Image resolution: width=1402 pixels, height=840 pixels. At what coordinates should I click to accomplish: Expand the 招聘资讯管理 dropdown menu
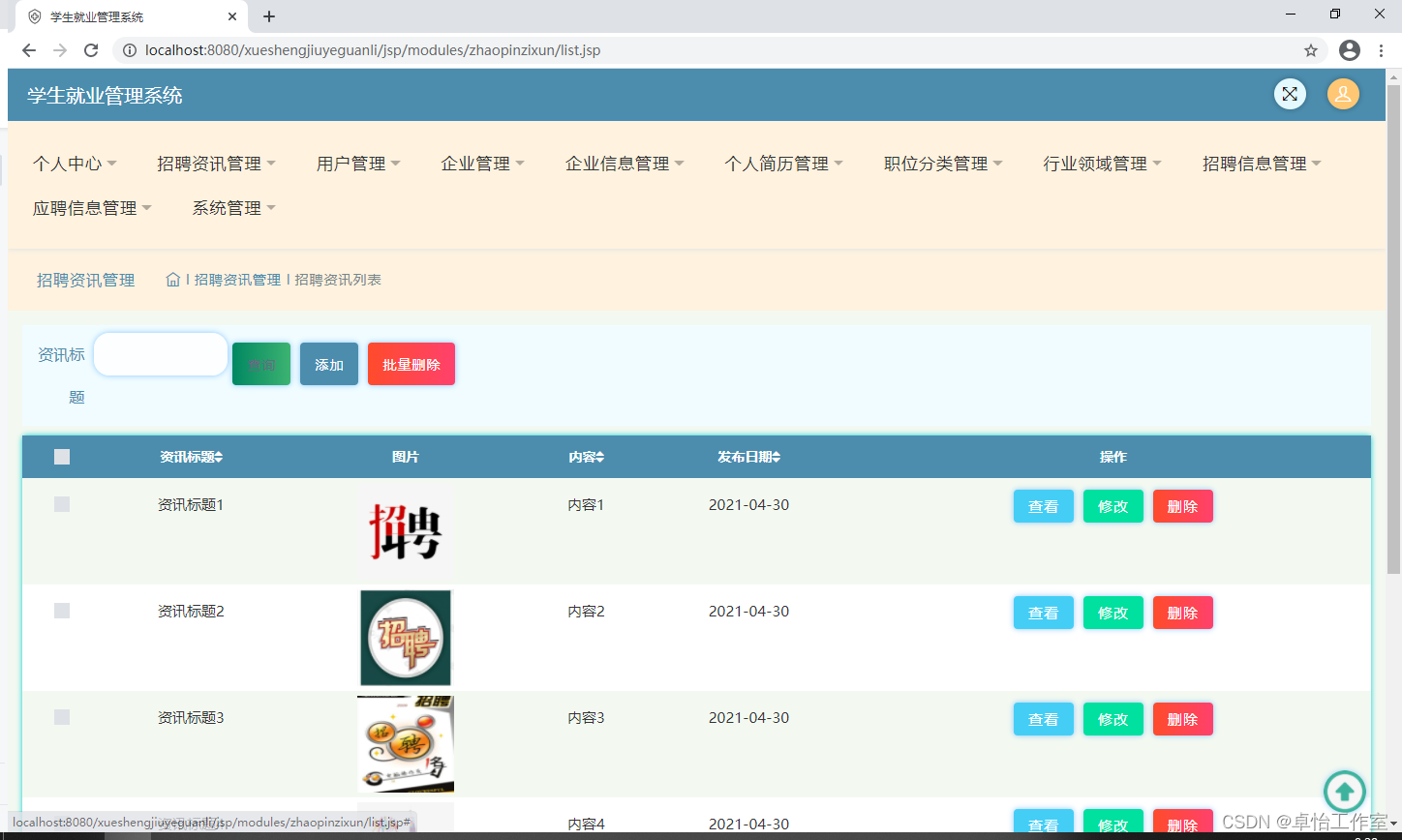click(x=216, y=164)
